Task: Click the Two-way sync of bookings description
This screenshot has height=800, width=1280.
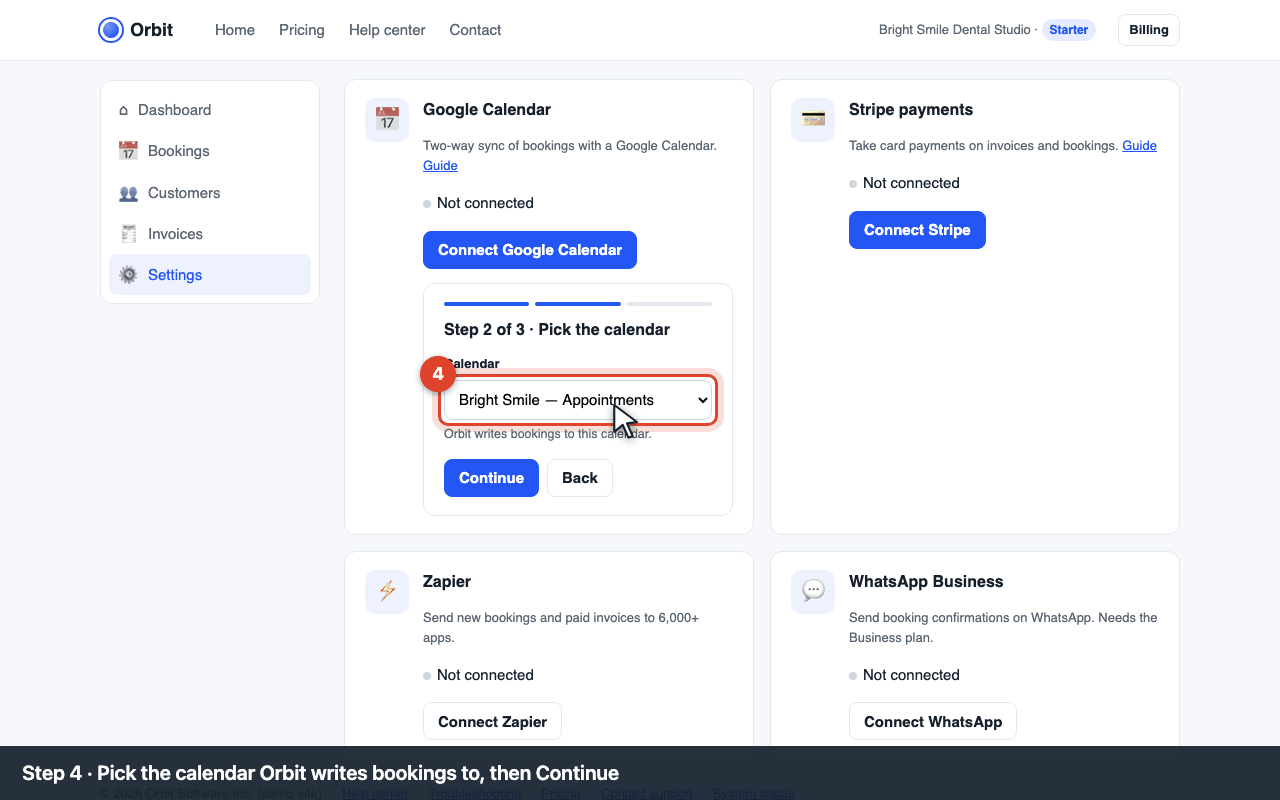Action: pos(570,146)
